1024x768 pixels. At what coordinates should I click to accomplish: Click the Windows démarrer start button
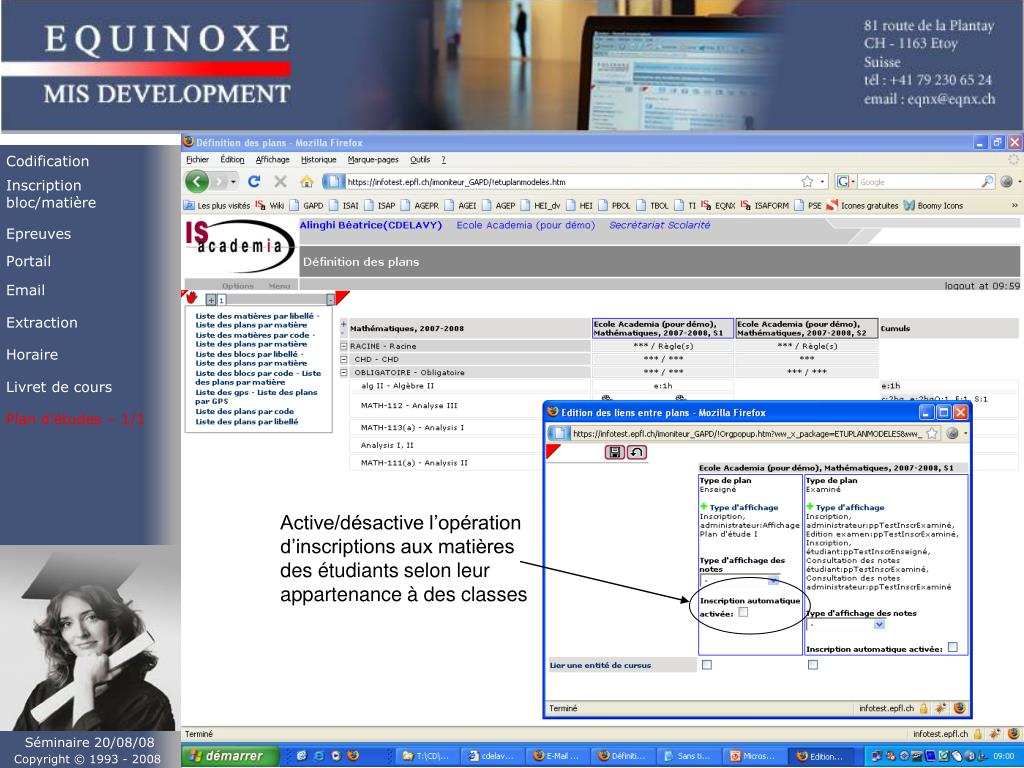[231, 756]
